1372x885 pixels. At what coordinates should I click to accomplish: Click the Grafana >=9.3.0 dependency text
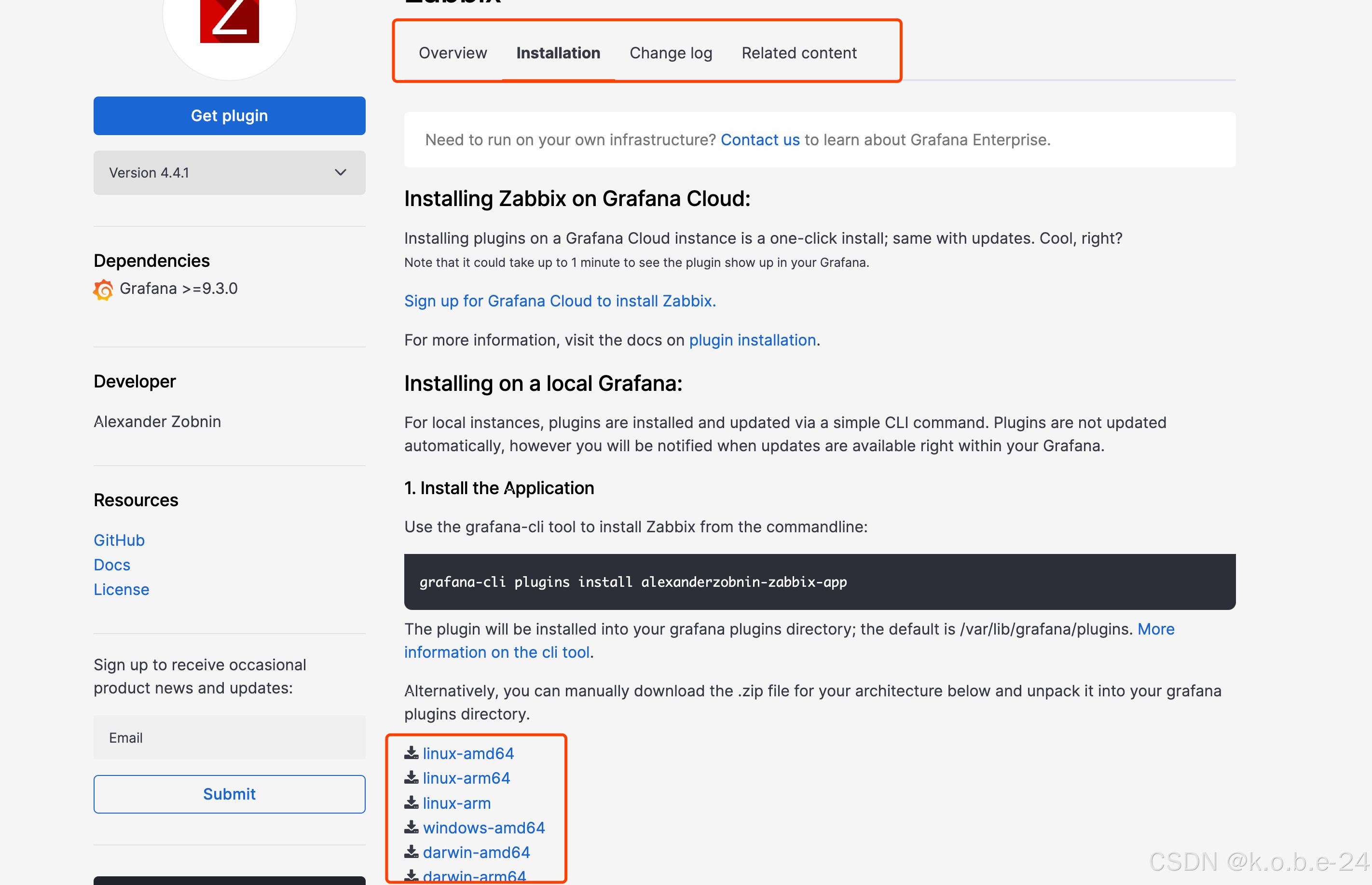pyautogui.click(x=178, y=288)
